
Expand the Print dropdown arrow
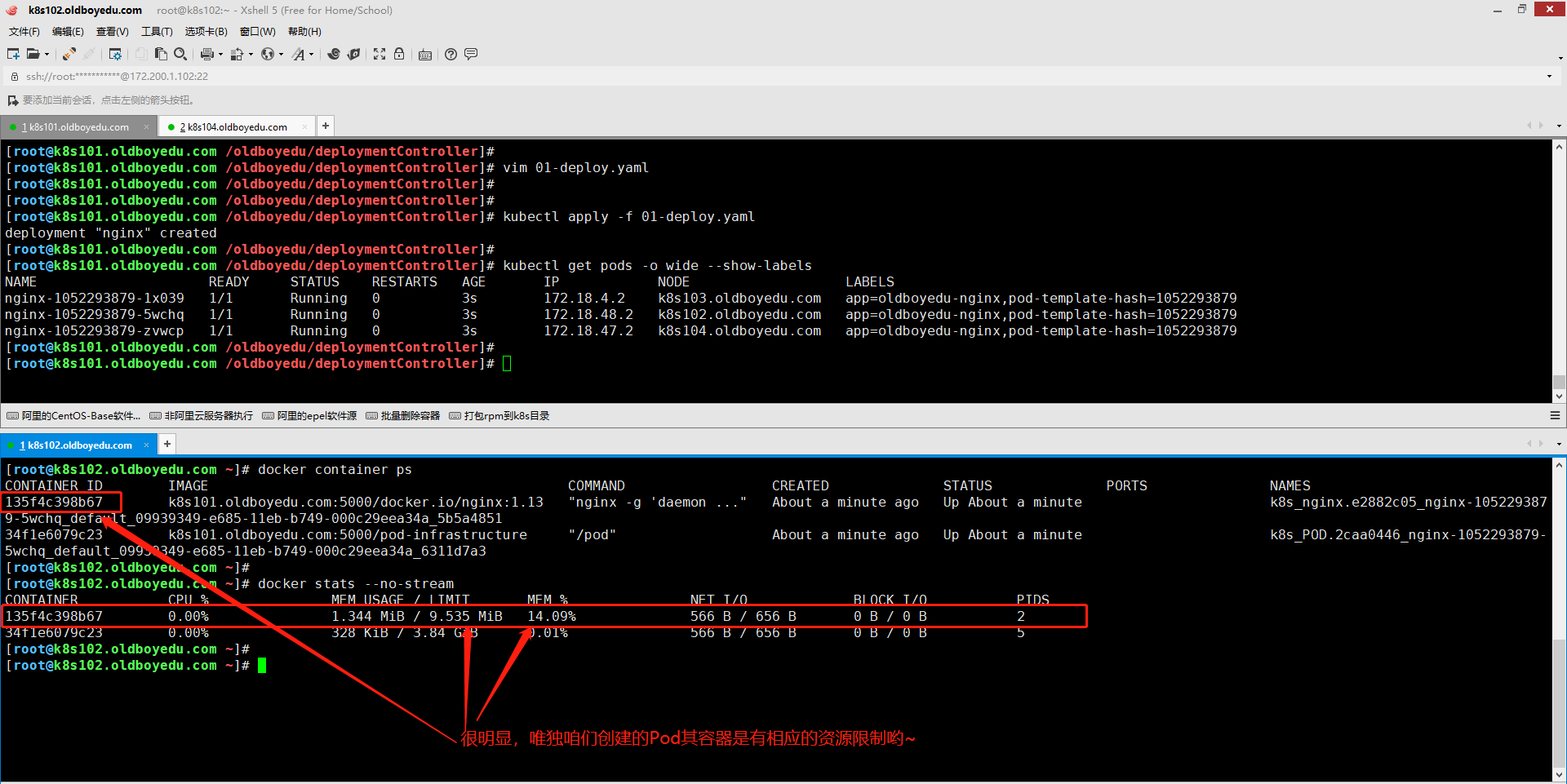pos(221,55)
